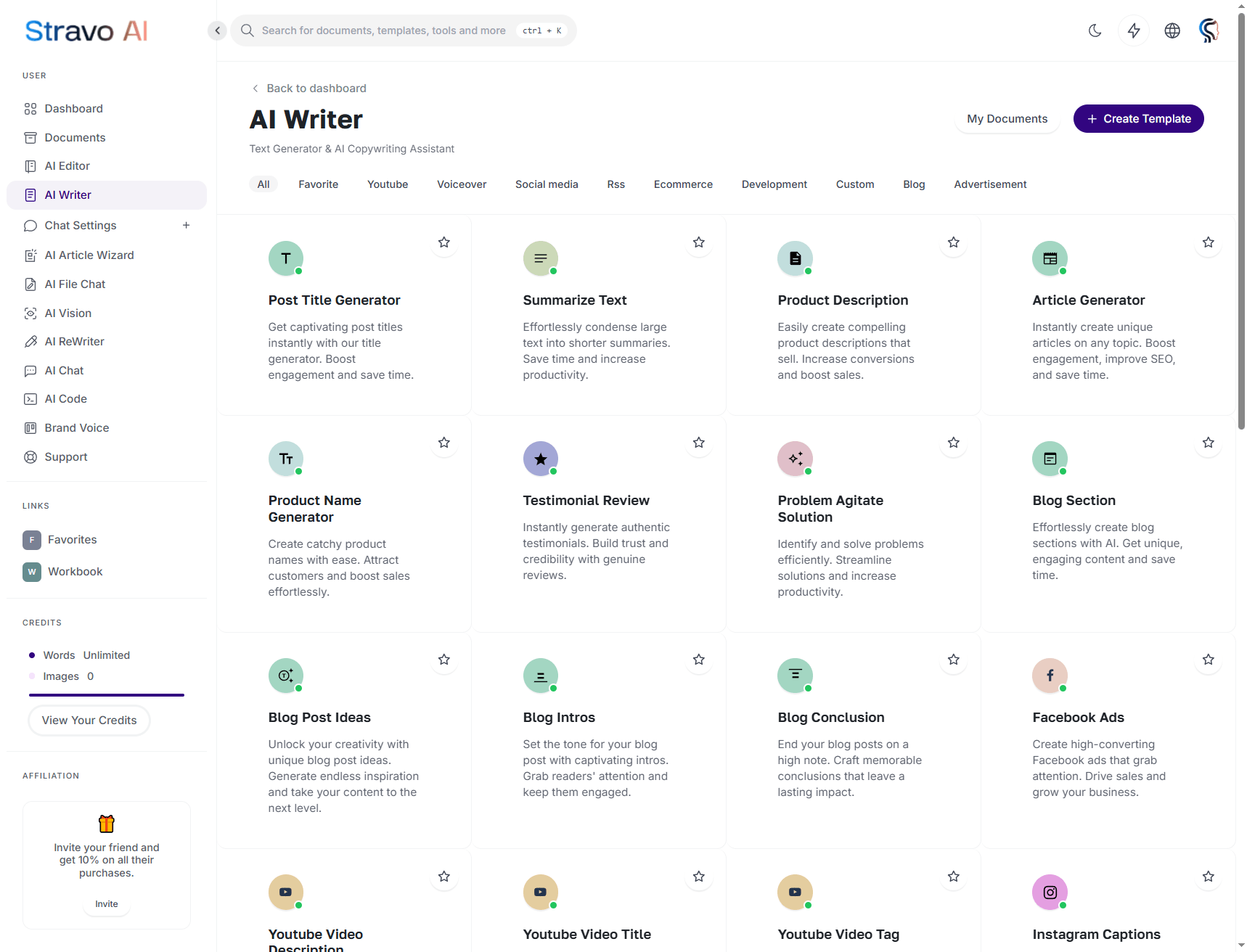This screenshot has height=952, width=1247.
Task: Select the Ecommerce category tab
Action: coord(682,184)
